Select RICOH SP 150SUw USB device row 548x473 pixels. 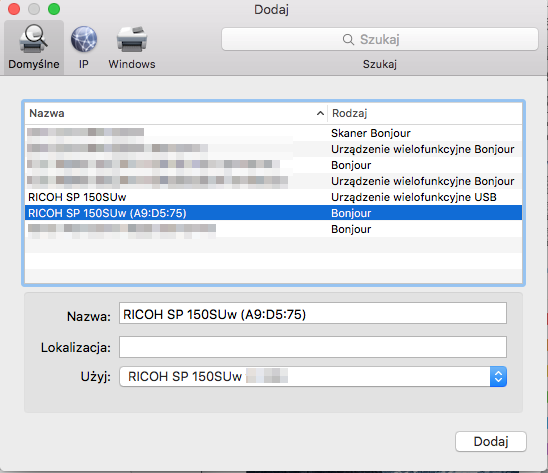tap(273, 197)
